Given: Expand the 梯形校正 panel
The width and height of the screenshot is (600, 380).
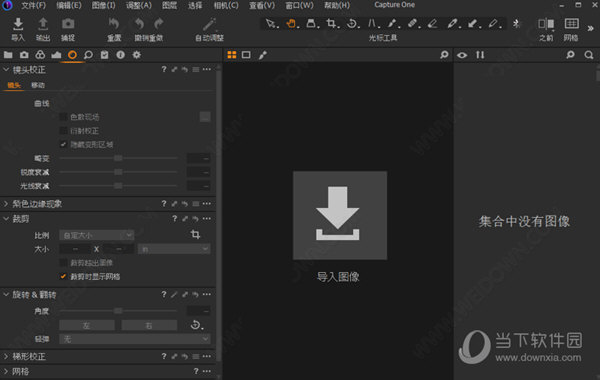Looking at the screenshot, I should click(6, 356).
